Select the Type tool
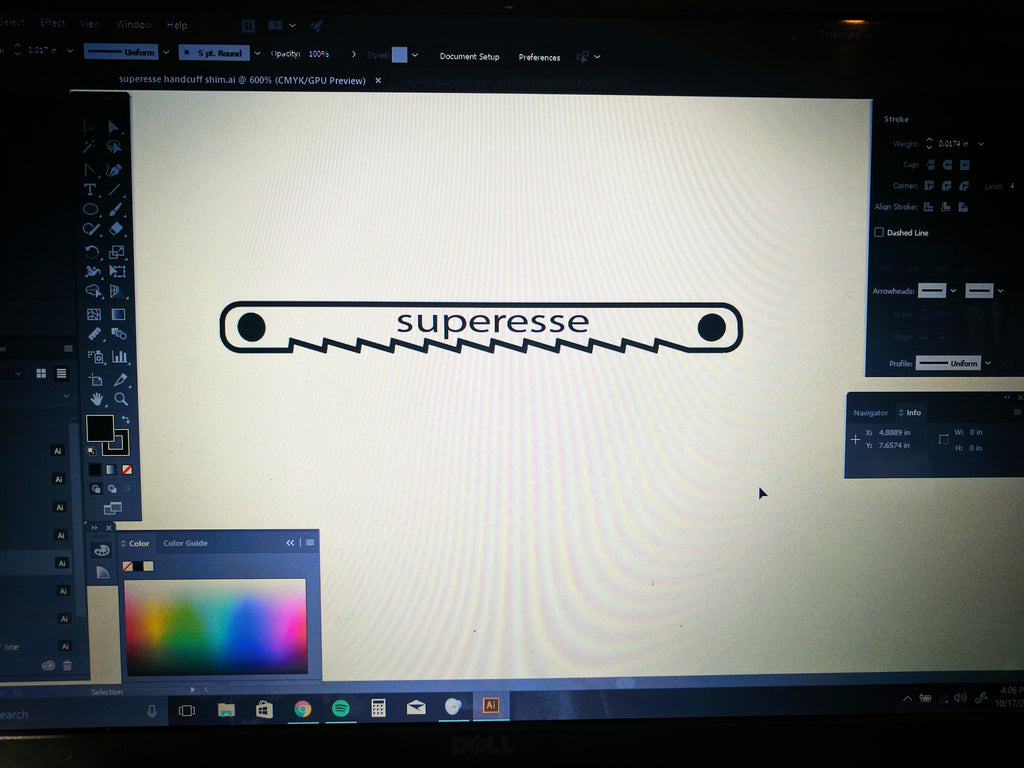This screenshot has width=1024, height=768. click(x=90, y=189)
